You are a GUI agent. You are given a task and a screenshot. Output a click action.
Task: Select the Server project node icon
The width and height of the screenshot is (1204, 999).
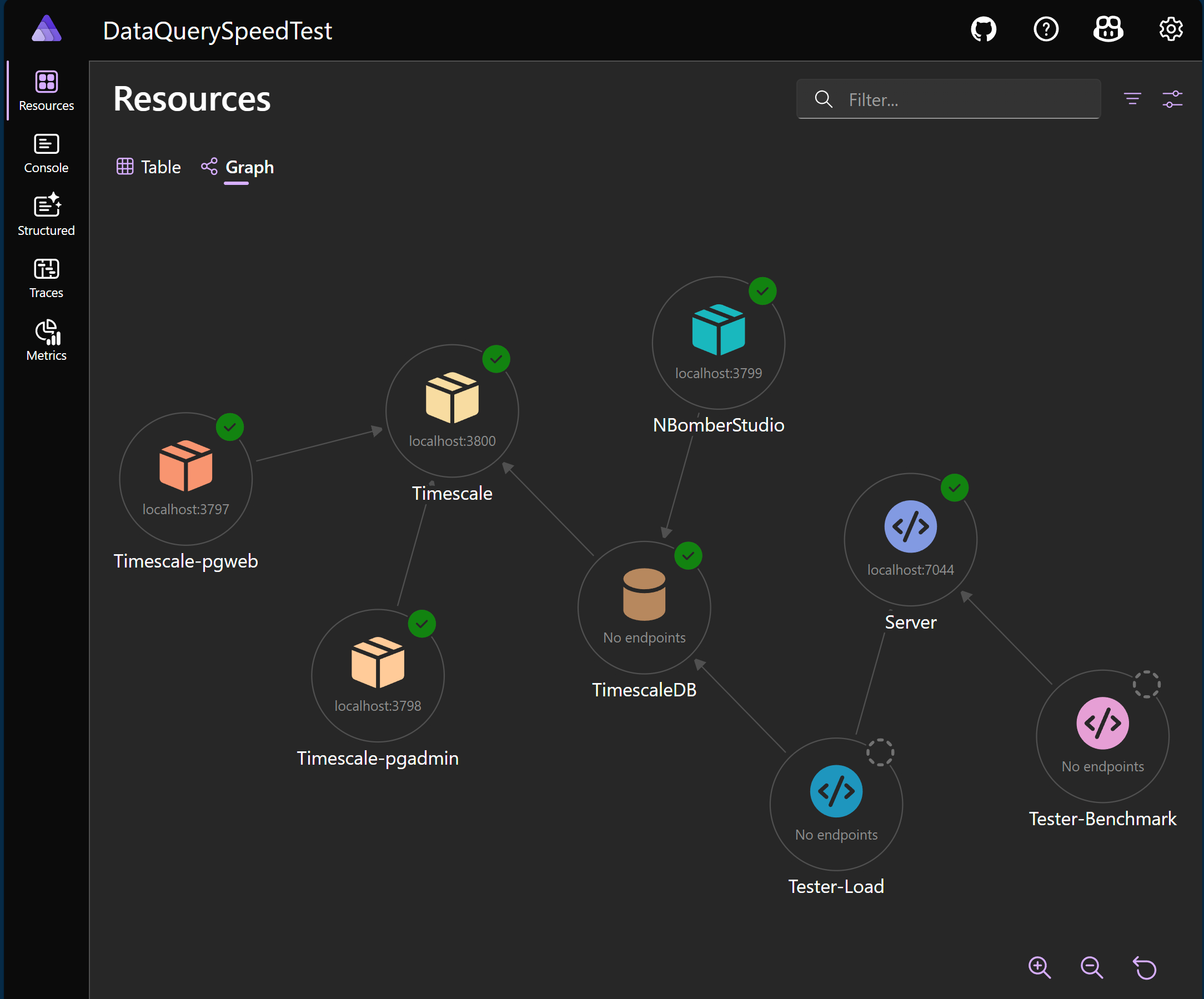(x=910, y=527)
